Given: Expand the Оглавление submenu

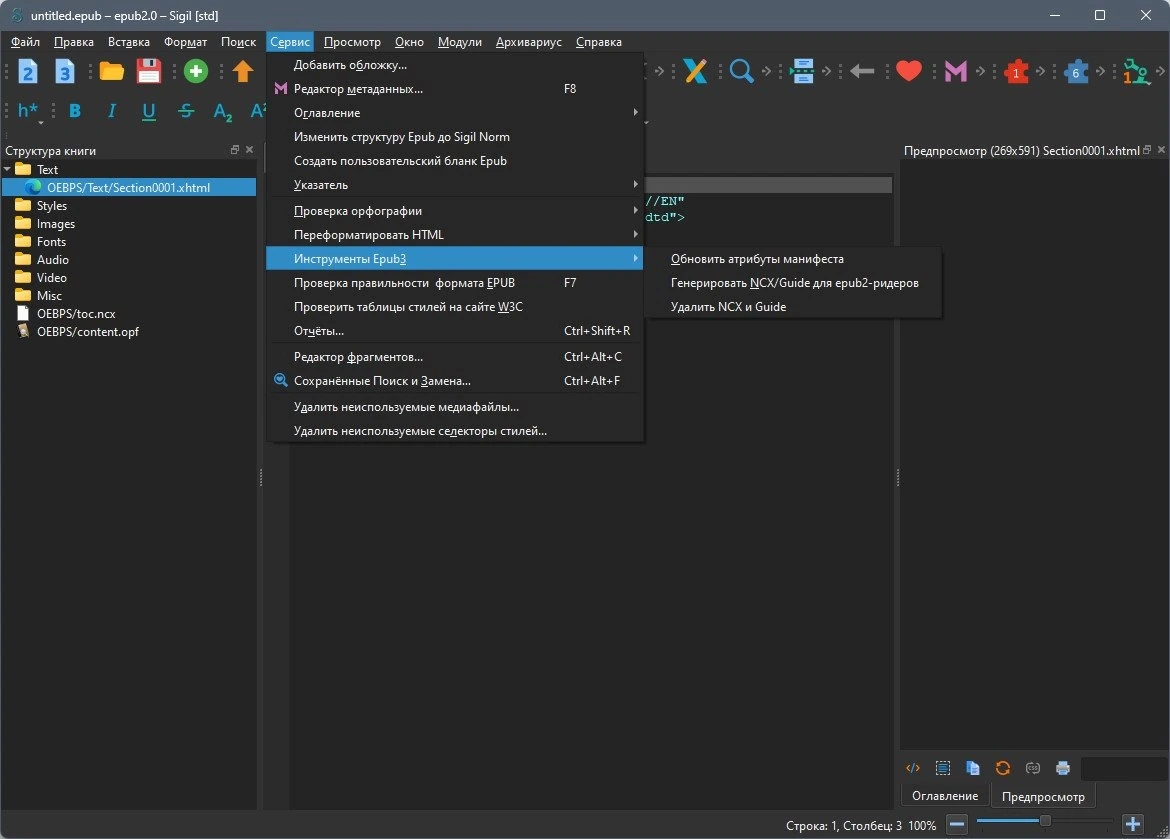Looking at the screenshot, I should pos(455,113).
